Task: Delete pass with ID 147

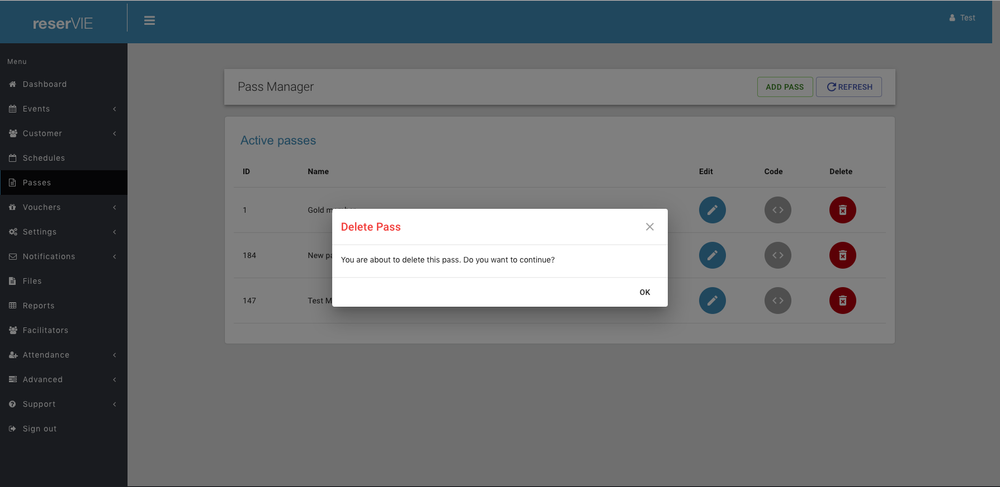Action: tap(842, 300)
